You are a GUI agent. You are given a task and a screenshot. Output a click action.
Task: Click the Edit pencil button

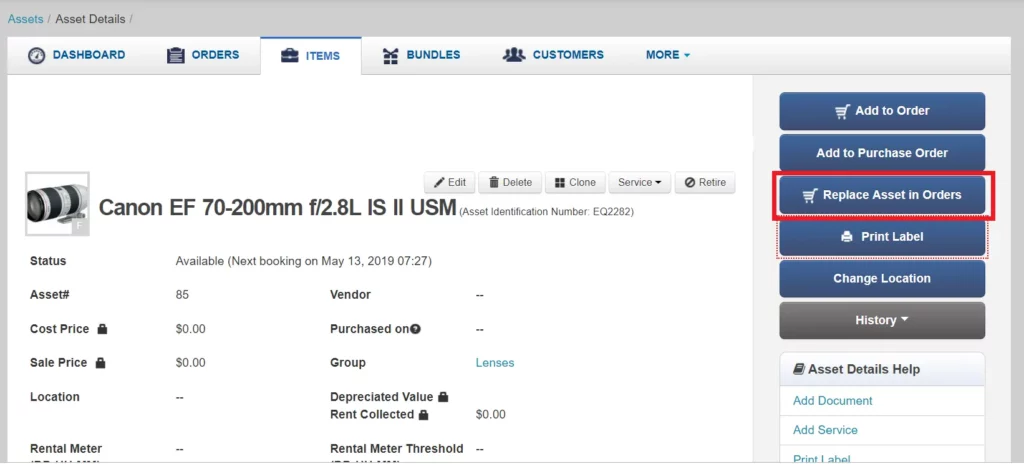[x=449, y=183]
